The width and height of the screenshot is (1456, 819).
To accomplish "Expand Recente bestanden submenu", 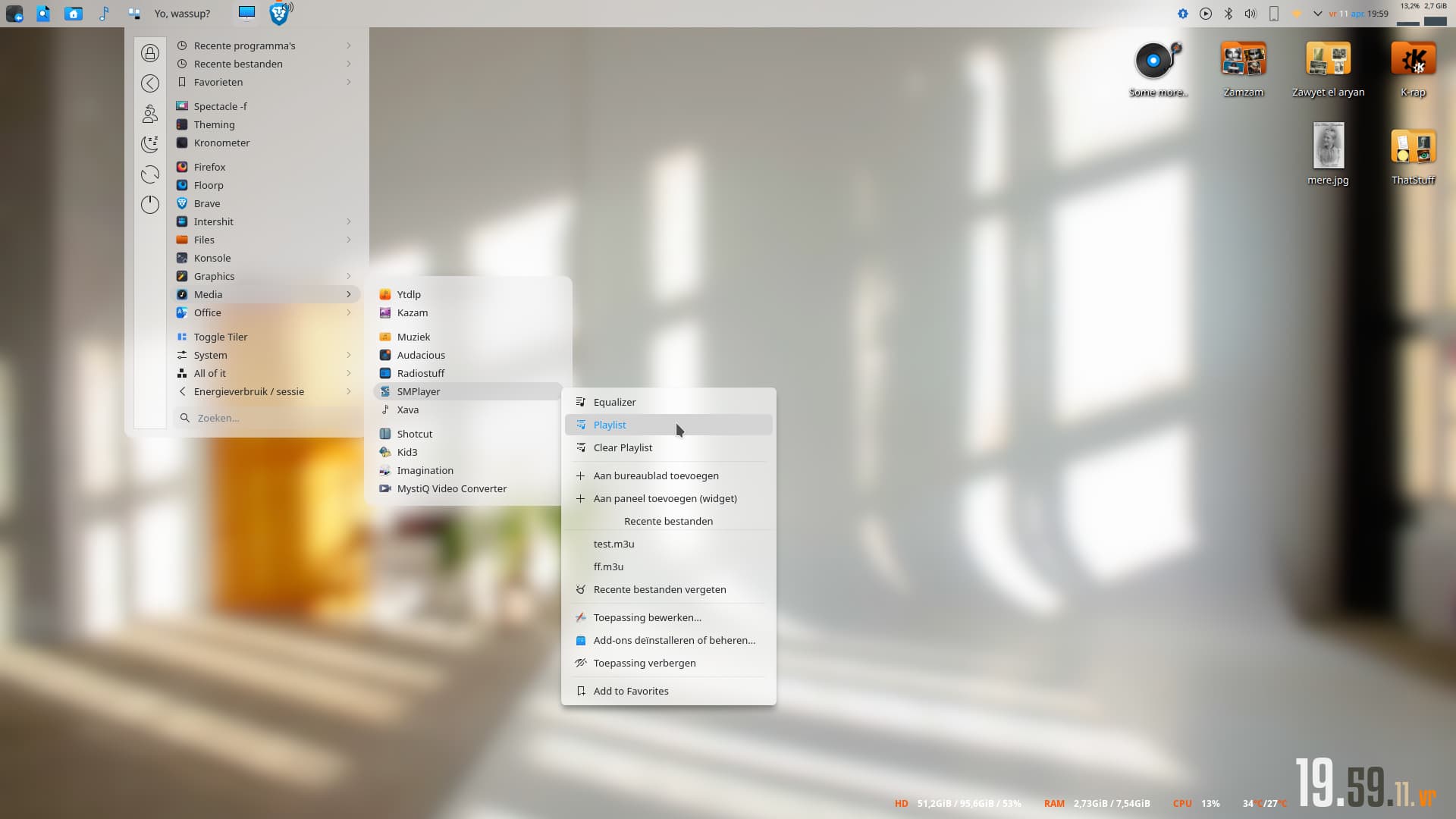I will point(267,64).
